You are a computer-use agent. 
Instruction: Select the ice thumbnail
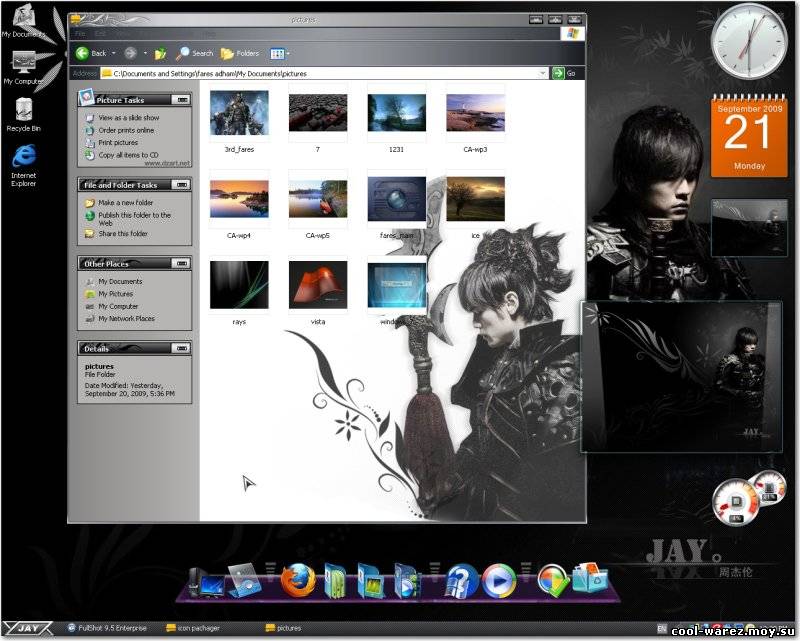tap(476, 199)
